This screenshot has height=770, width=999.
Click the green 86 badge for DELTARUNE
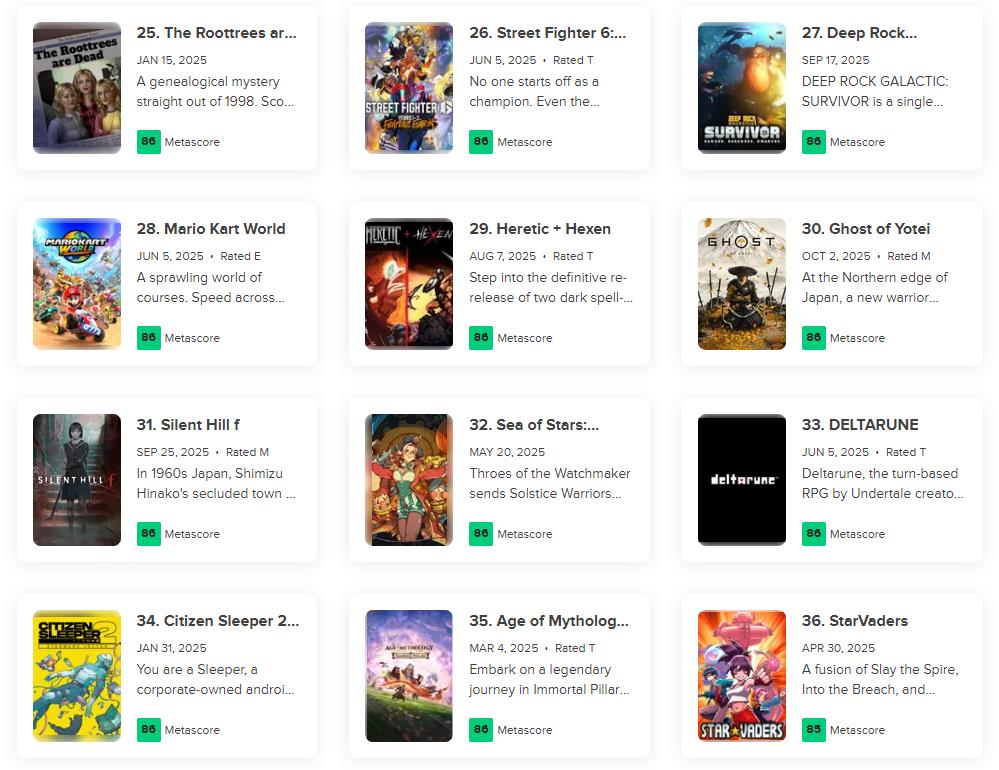[x=813, y=534]
